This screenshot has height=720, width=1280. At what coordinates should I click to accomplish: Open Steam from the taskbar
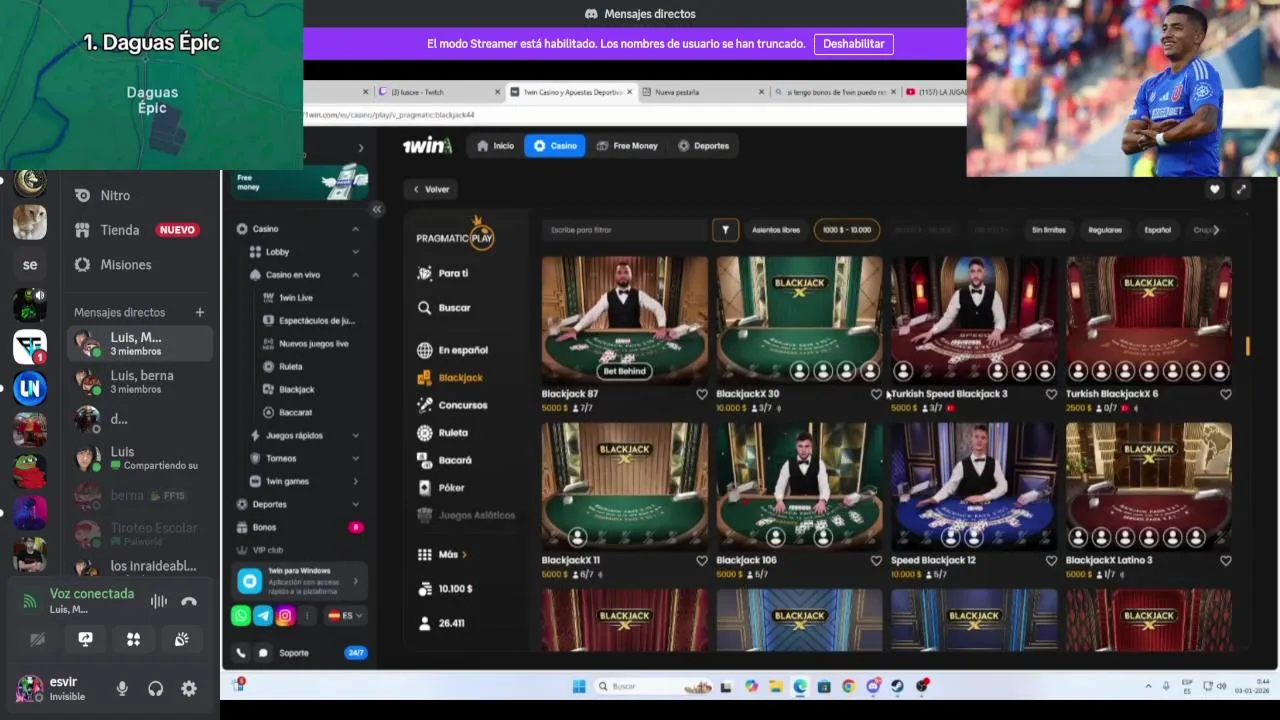(898, 686)
